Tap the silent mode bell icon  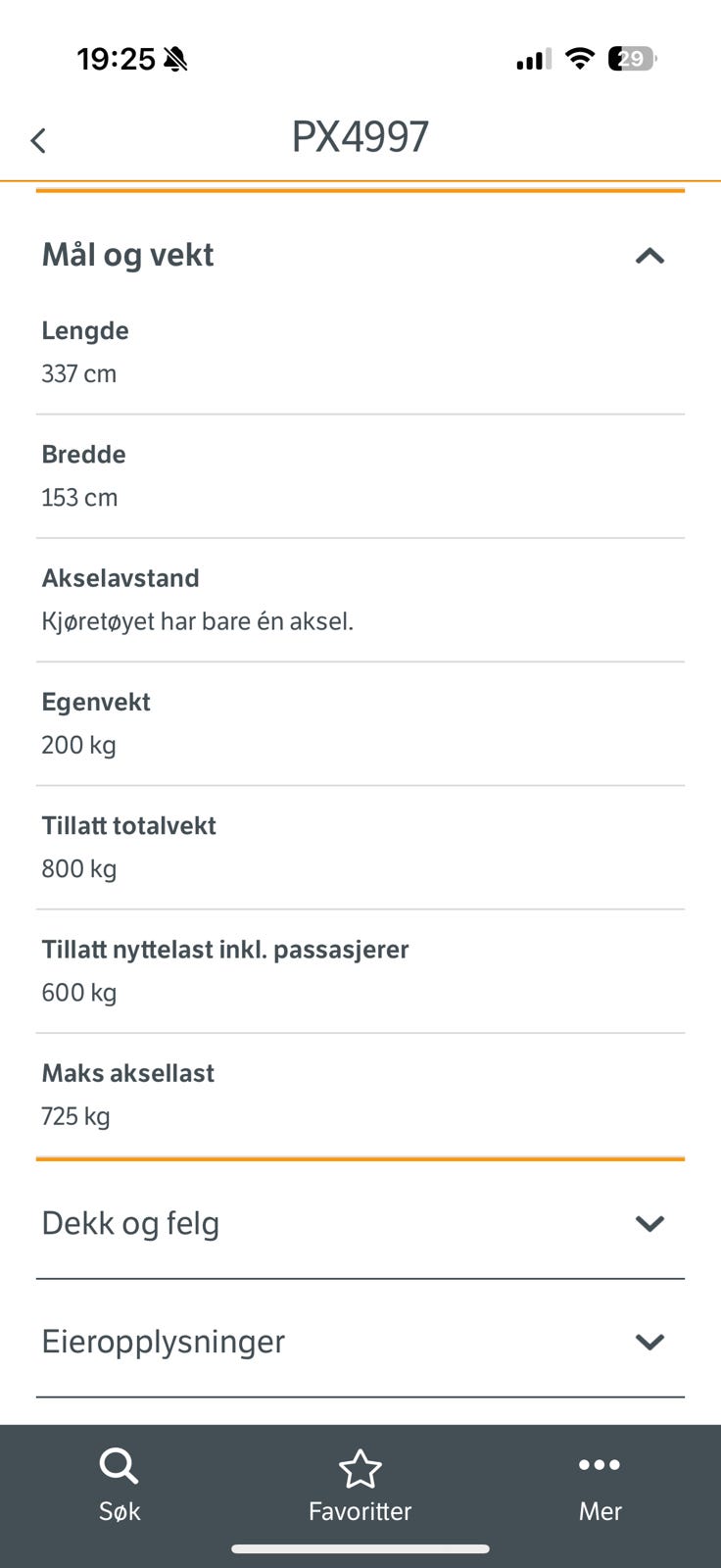click(176, 60)
